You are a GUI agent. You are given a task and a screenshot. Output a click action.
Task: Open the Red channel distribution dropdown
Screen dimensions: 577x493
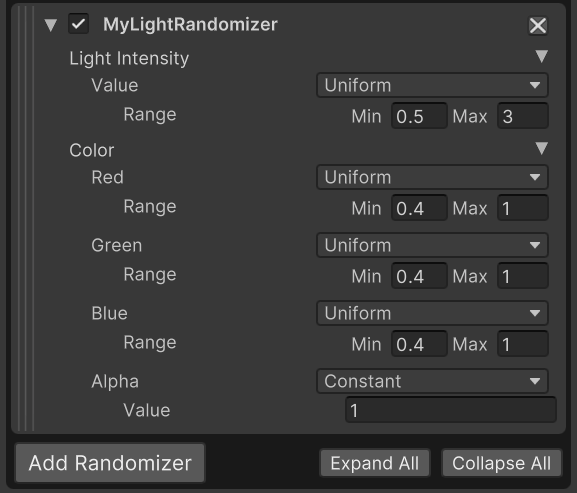(432, 177)
